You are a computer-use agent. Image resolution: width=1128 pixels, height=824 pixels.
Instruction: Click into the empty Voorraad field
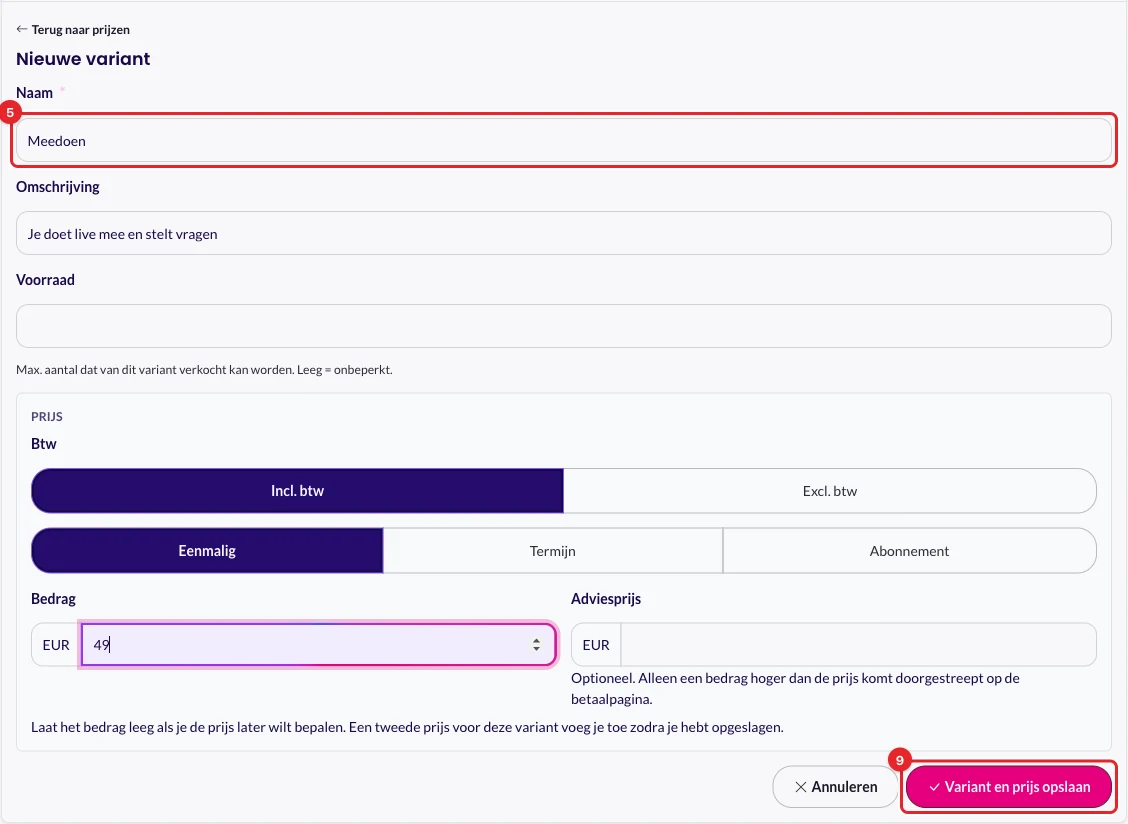pyautogui.click(x=563, y=326)
